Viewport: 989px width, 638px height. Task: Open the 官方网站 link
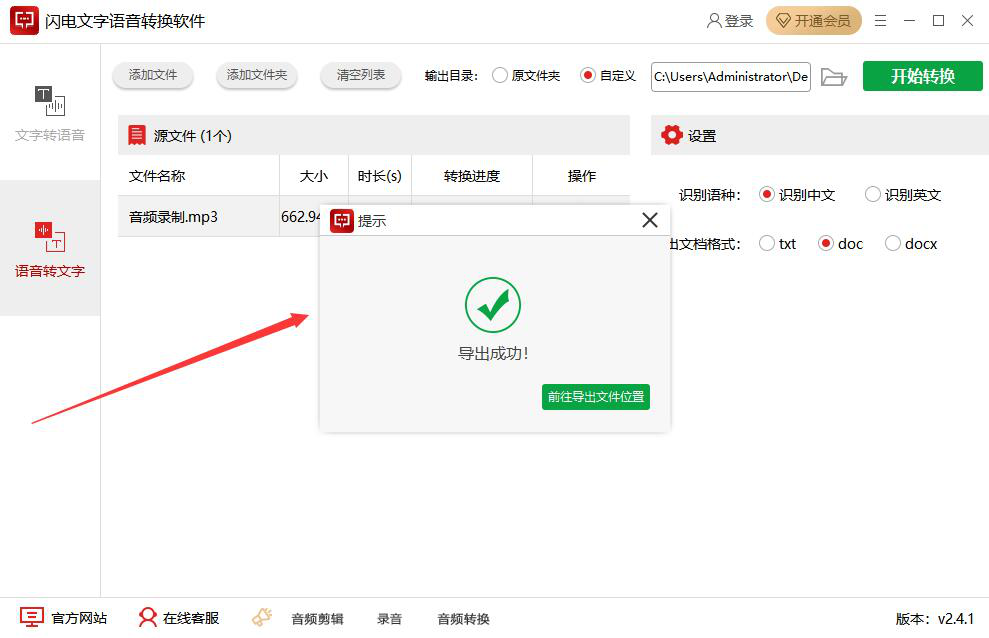click(79, 618)
